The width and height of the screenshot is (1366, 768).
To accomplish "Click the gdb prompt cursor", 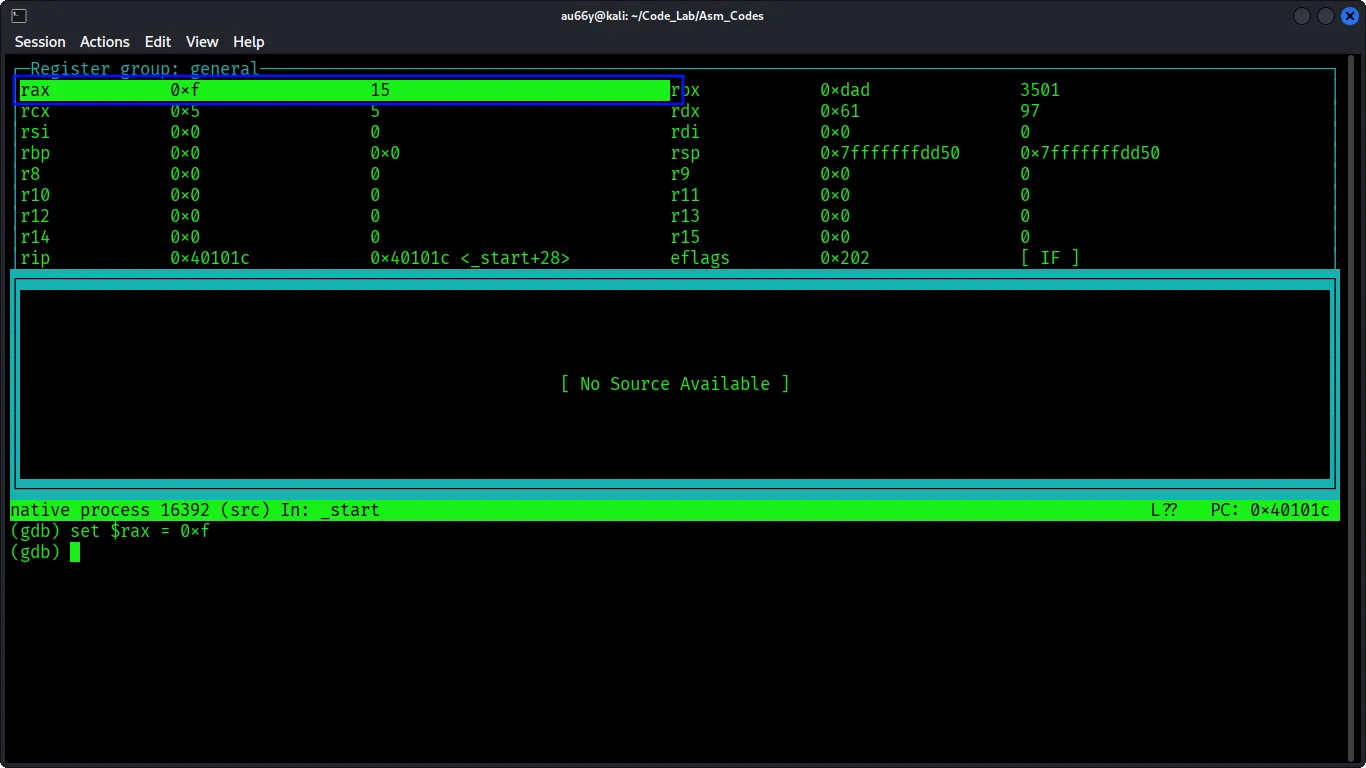I will point(75,552).
